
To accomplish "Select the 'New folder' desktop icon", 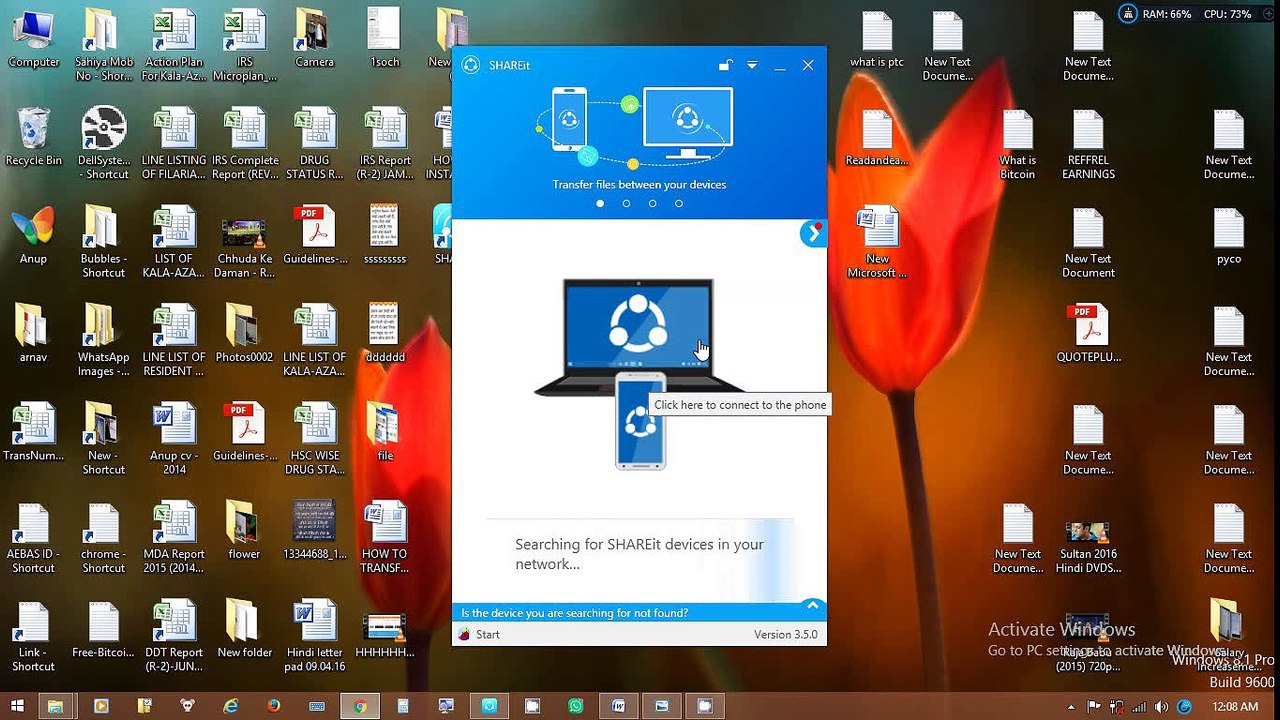I will coord(244,628).
